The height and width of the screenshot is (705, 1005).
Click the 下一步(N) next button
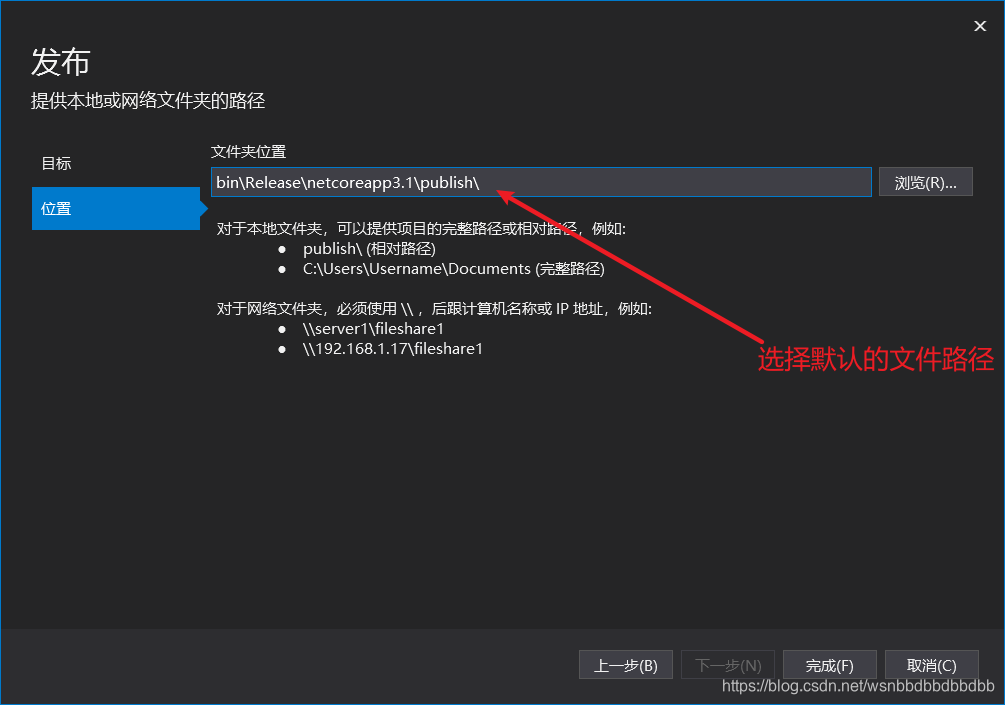point(728,664)
